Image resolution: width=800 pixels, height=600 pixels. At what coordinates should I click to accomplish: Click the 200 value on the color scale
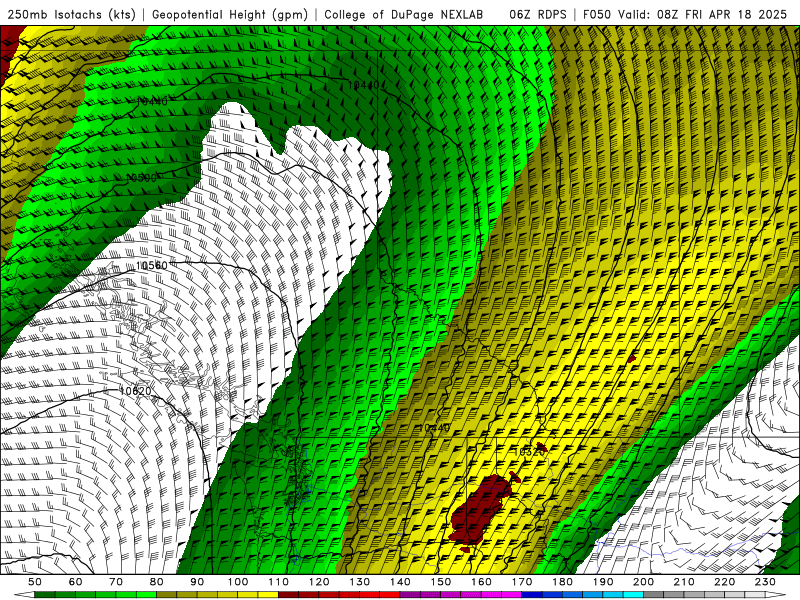tap(643, 582)
